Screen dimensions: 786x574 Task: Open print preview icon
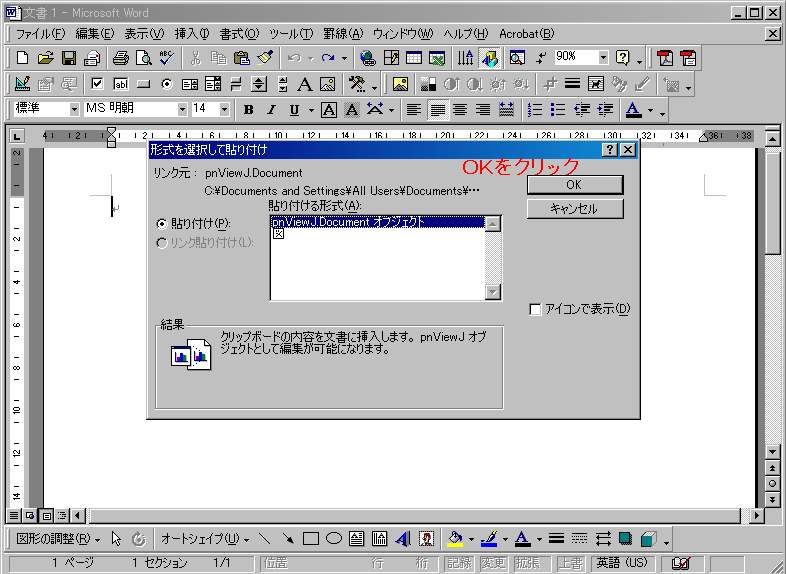pos(143,58)
